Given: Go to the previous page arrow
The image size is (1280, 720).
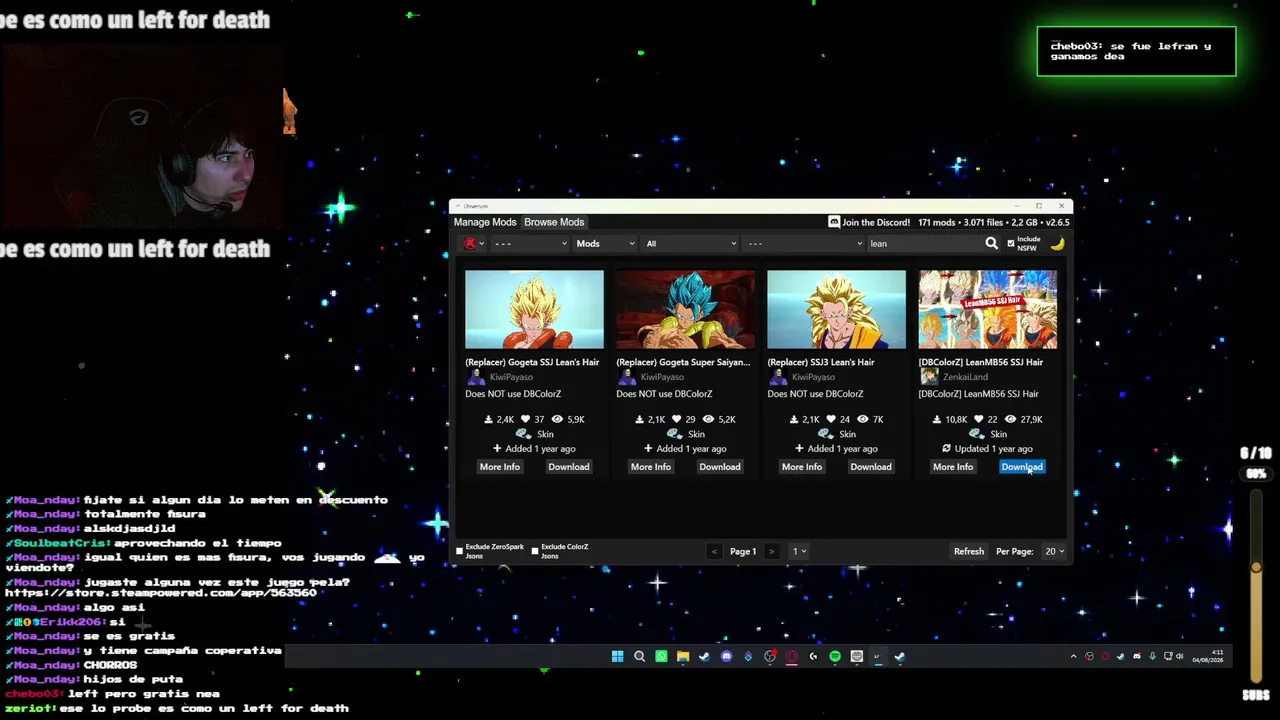Looking at the screenshot, I should coord(714,551).
